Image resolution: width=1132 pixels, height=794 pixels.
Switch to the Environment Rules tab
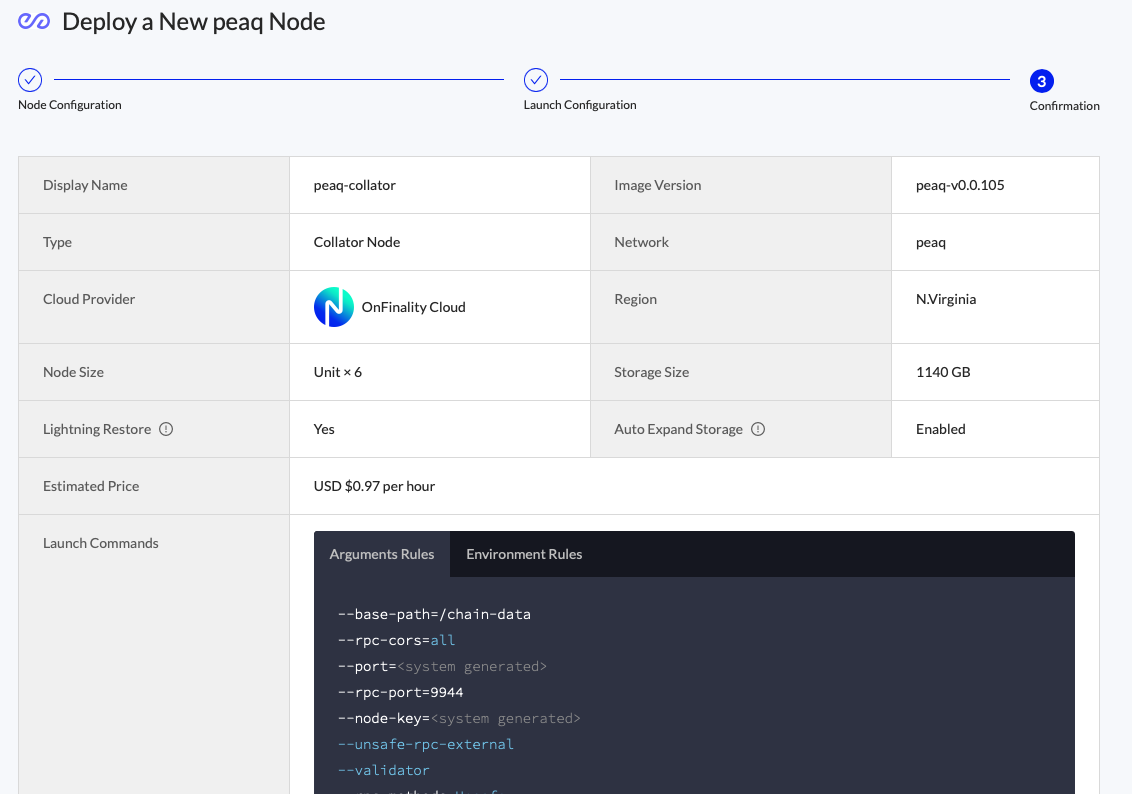(523, 554)
